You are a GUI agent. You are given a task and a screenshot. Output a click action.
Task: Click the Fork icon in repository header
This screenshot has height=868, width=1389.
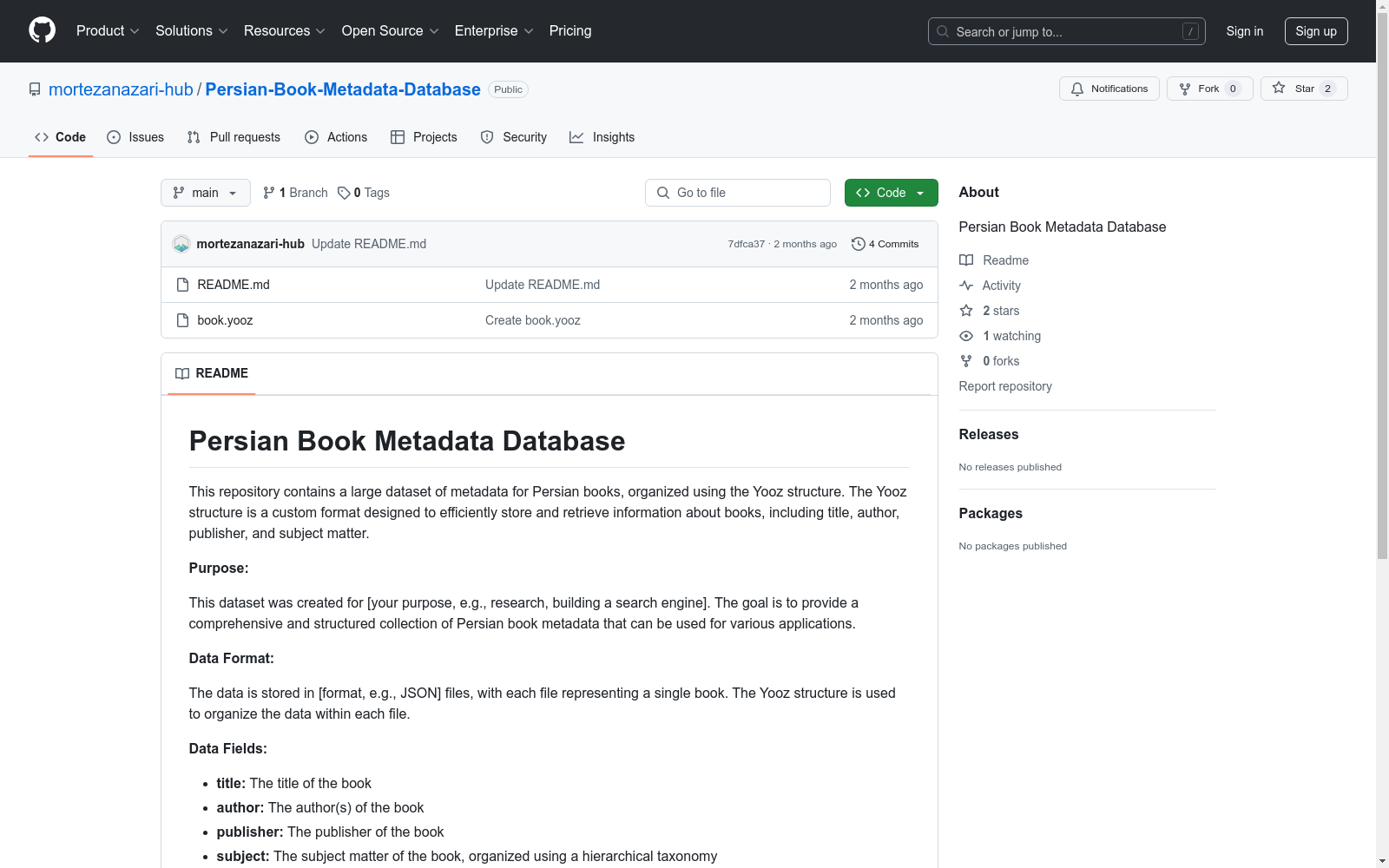click(x=1185, y=89)
